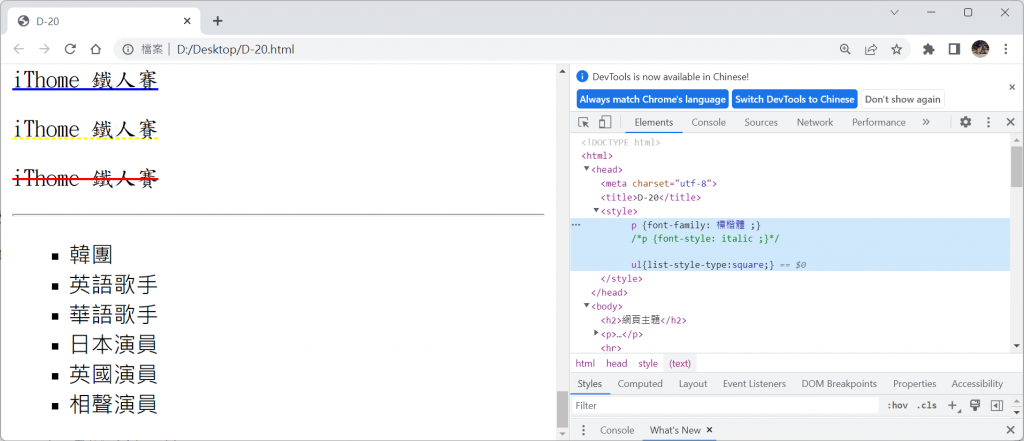This screenshot has height=441, width=1024.
Task: Open the Computed styles tab
Action: click(x=640, y=384)
